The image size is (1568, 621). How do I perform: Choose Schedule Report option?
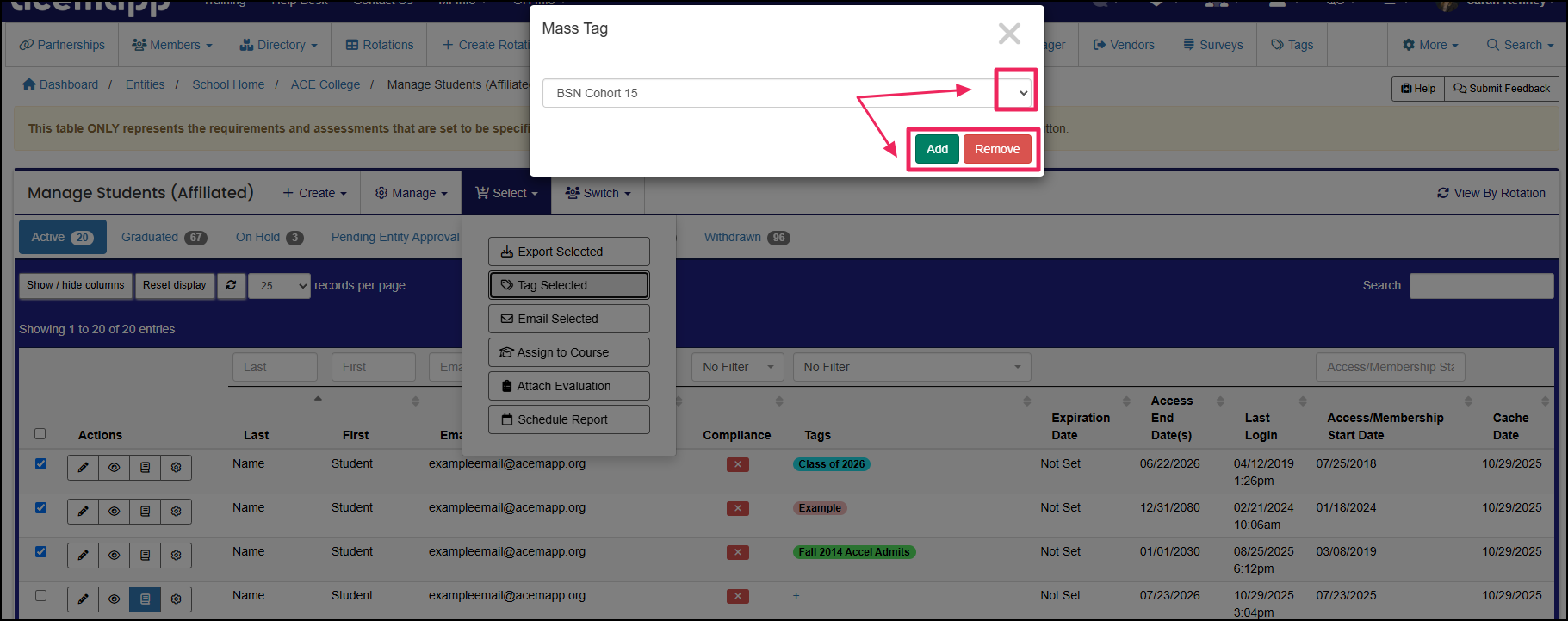coord(569,419)
